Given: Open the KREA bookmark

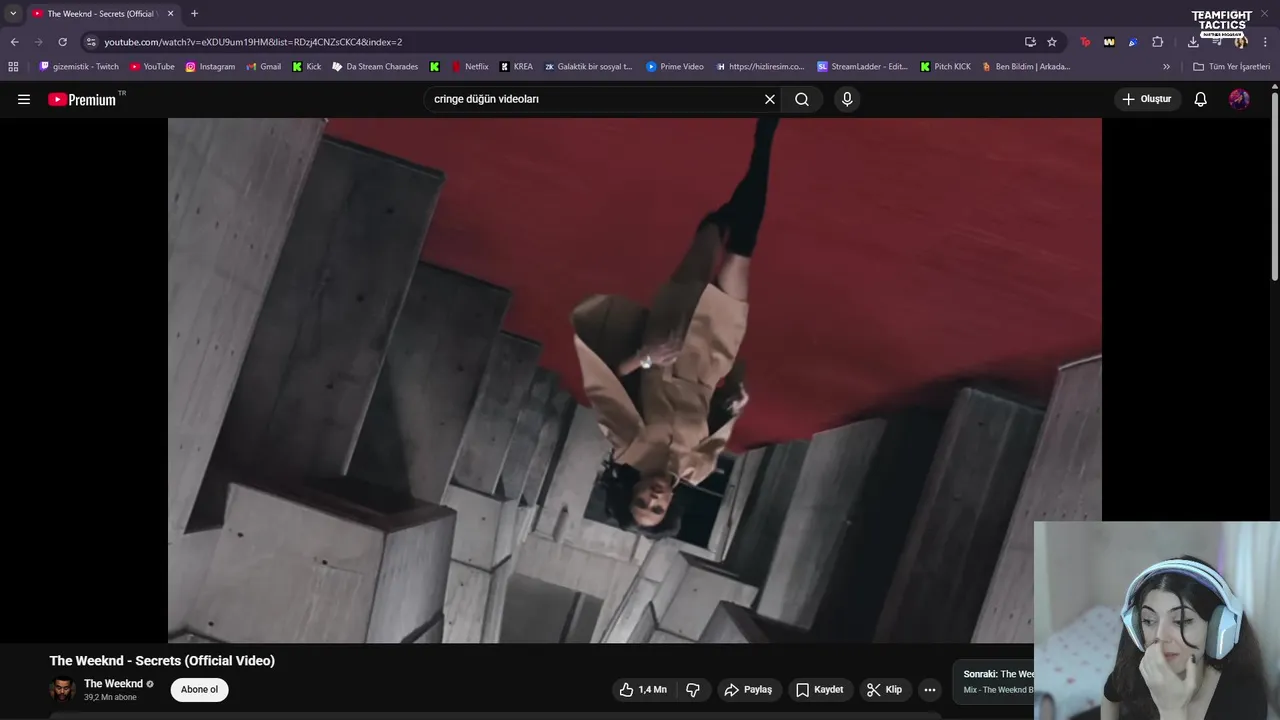Looking at the screenshot, I should coord(516,67).
